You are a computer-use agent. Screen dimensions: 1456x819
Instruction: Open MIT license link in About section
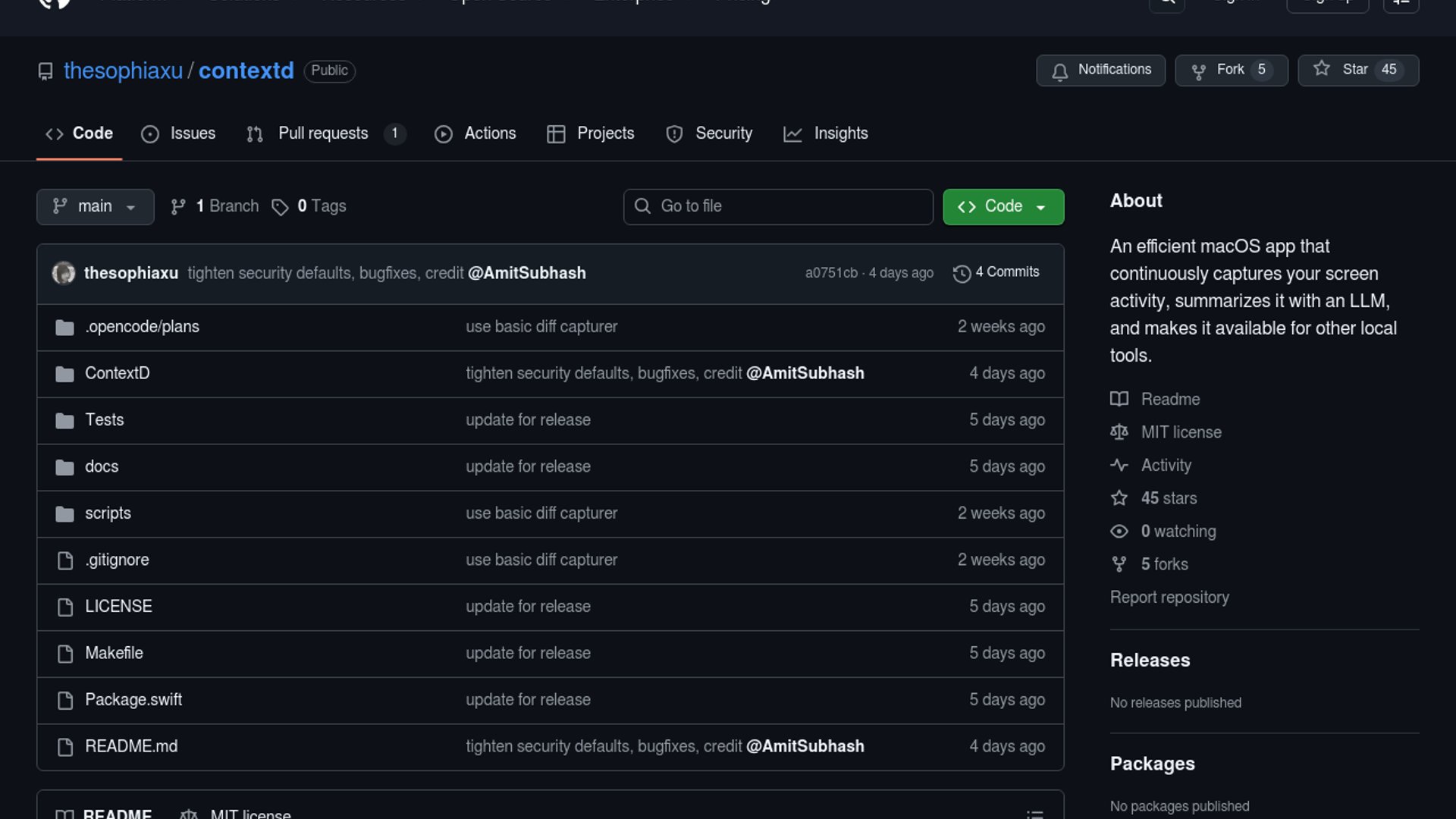(1181, 432)
